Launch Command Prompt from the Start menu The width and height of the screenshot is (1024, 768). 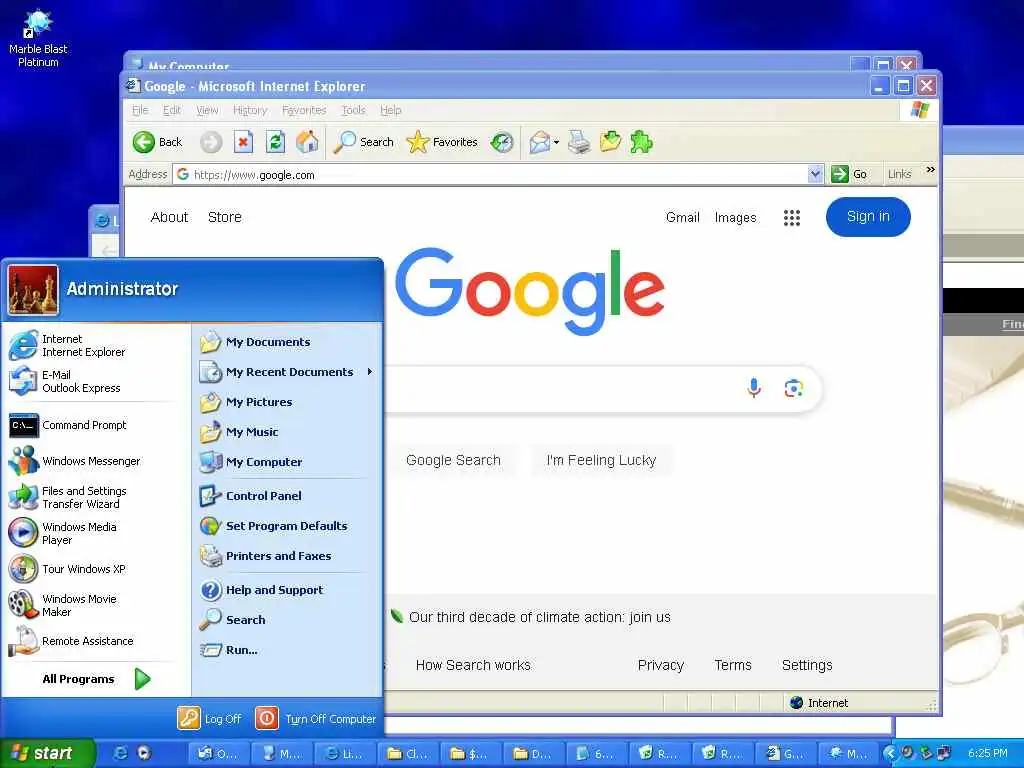(96, 425)
